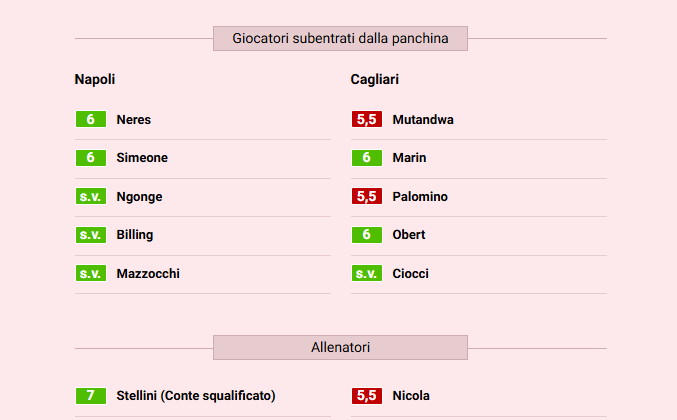This screenshot has width=677, height=420.
Task: Click Ngonge's s.v. rating badge
Action: (x=90, y=197)
